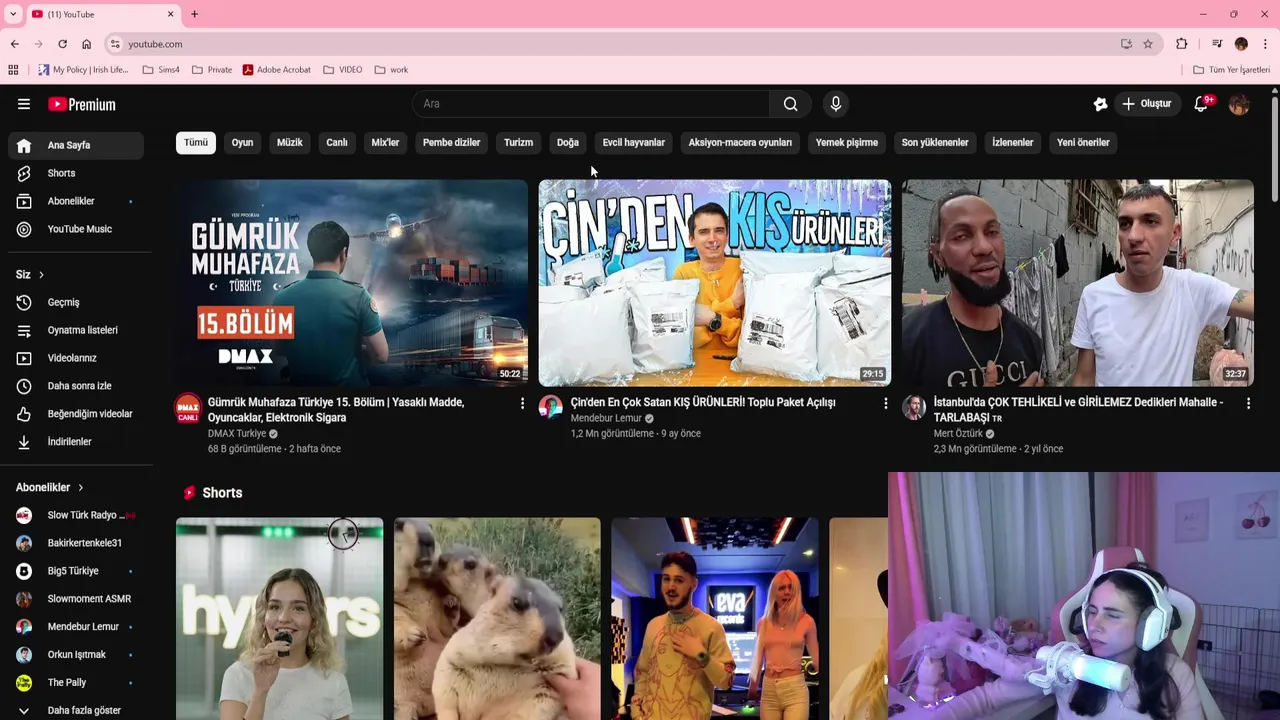
Task: Open the tab search dropdown arrow
Action: (13, 14)
